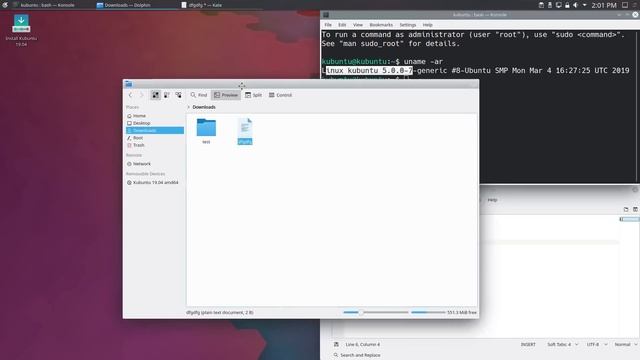The width and height of the screenshot is (640, 360).
Task: Click the Dolphin window title icon
Action: point(129,84)
